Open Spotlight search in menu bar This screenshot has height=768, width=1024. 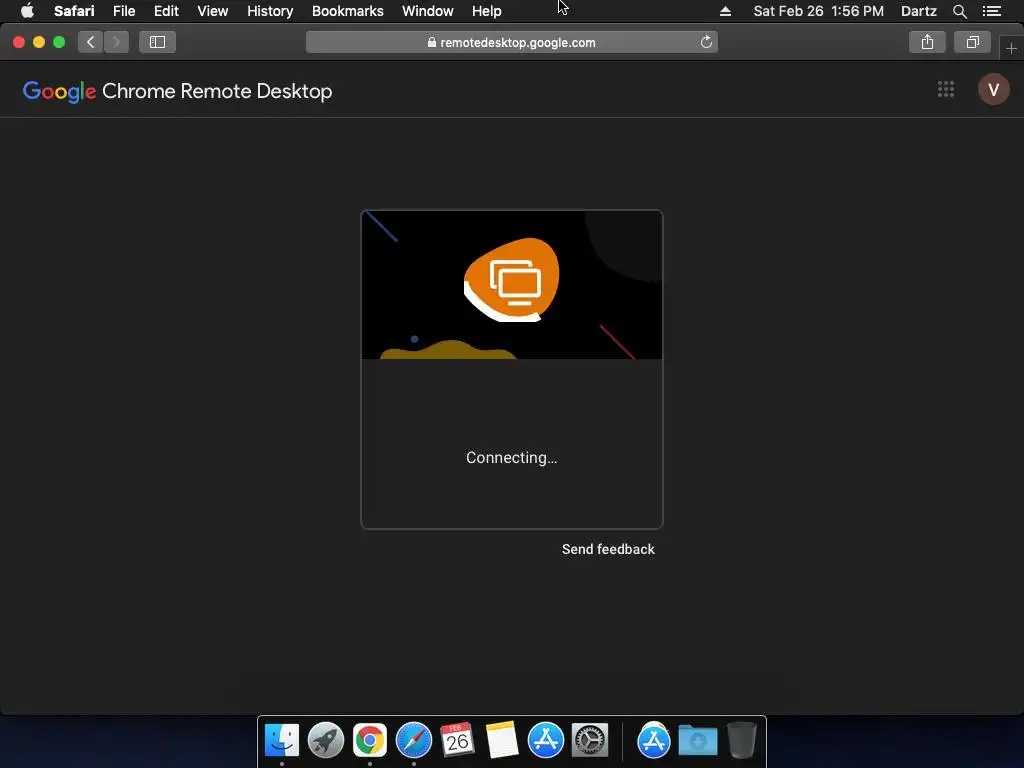pyautogui.click(x=959, y=11)
